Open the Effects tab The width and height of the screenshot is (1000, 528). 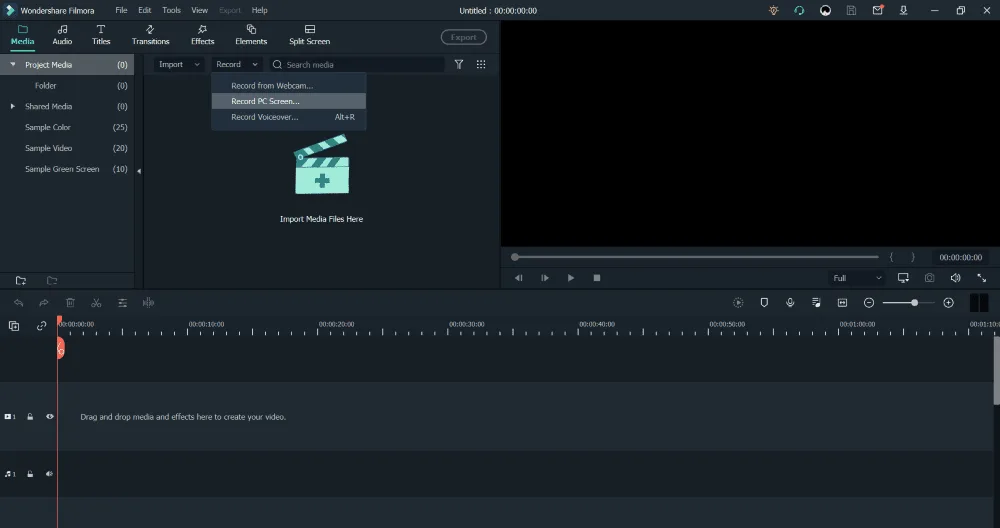click(202, 35)
